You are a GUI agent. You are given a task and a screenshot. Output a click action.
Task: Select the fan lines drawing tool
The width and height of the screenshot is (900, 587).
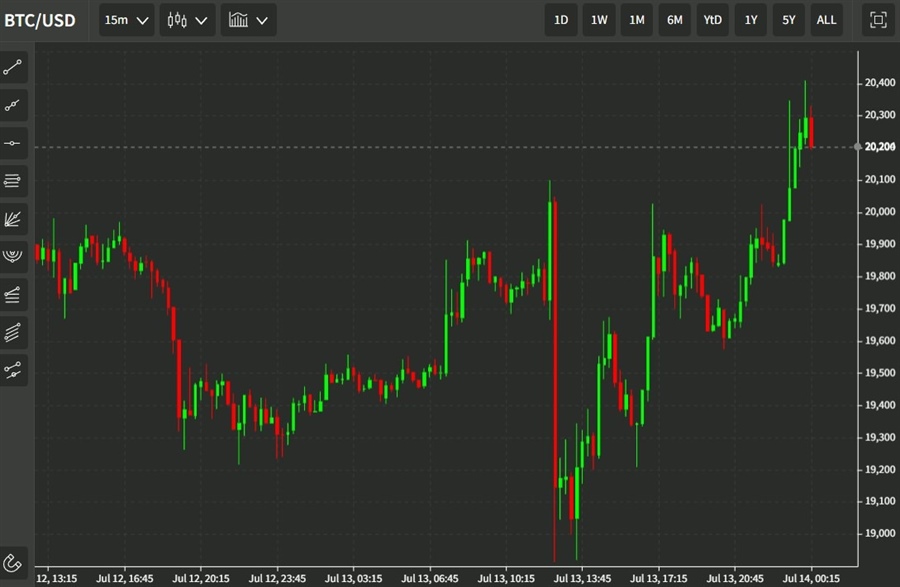click(14, 219)
